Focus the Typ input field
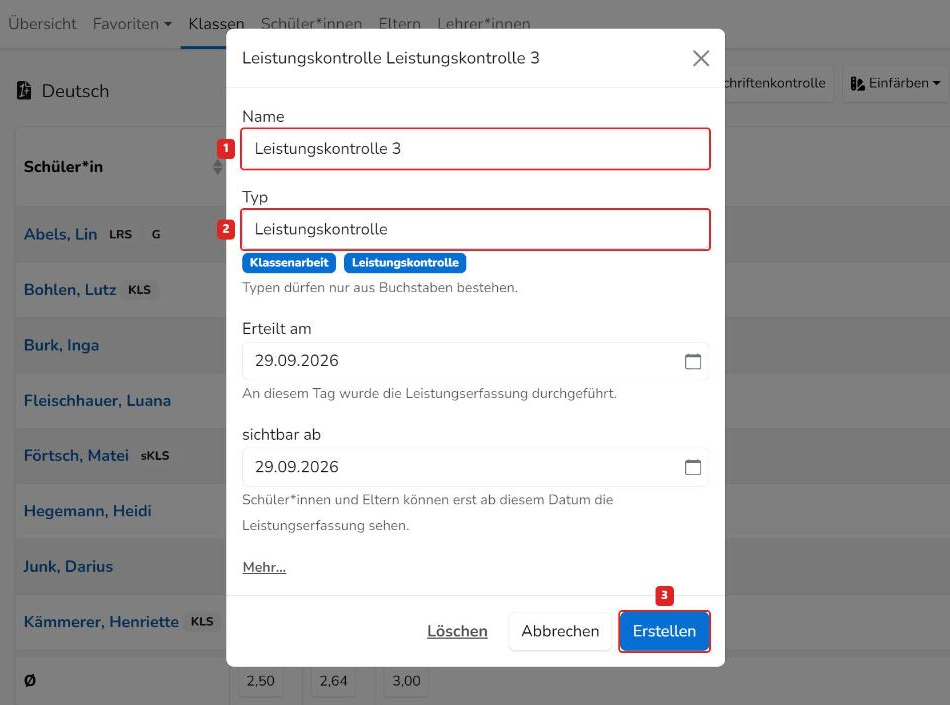 pyautogui.click(x=476, y=230)
